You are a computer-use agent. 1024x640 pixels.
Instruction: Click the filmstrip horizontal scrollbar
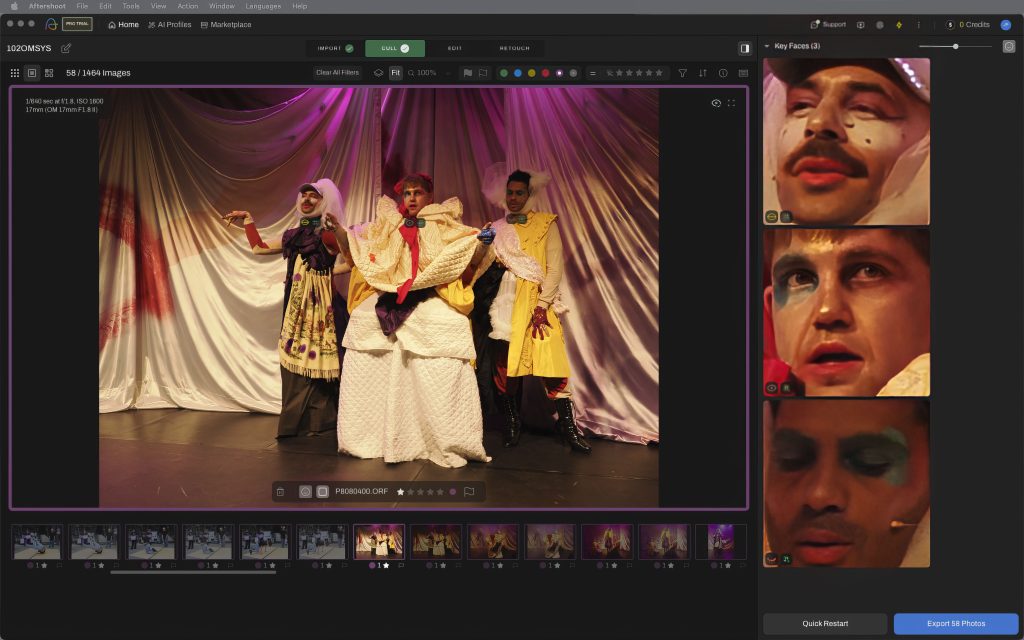193,573
